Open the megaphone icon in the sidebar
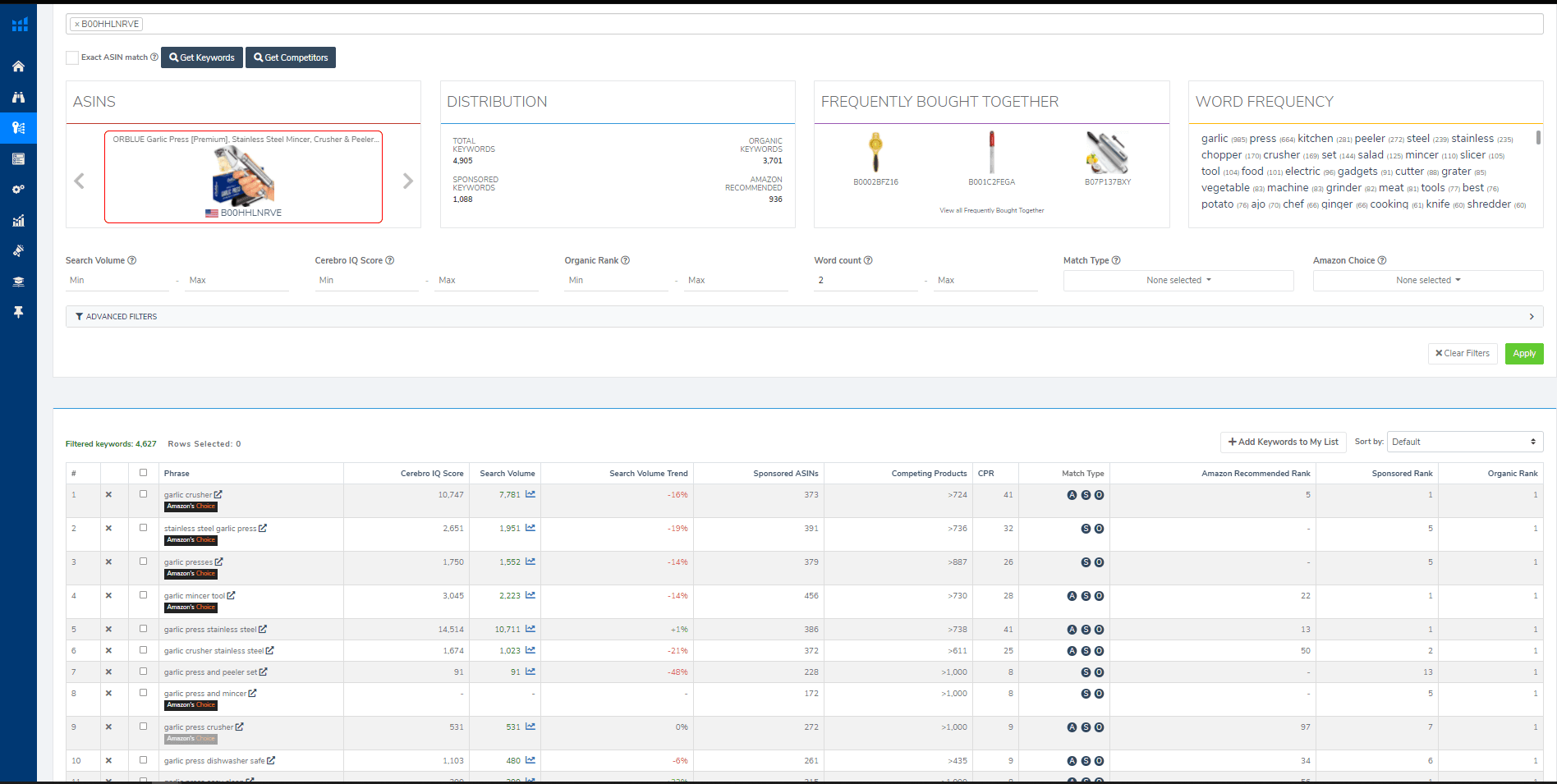1557x784 pixels. tap(18, 250)
